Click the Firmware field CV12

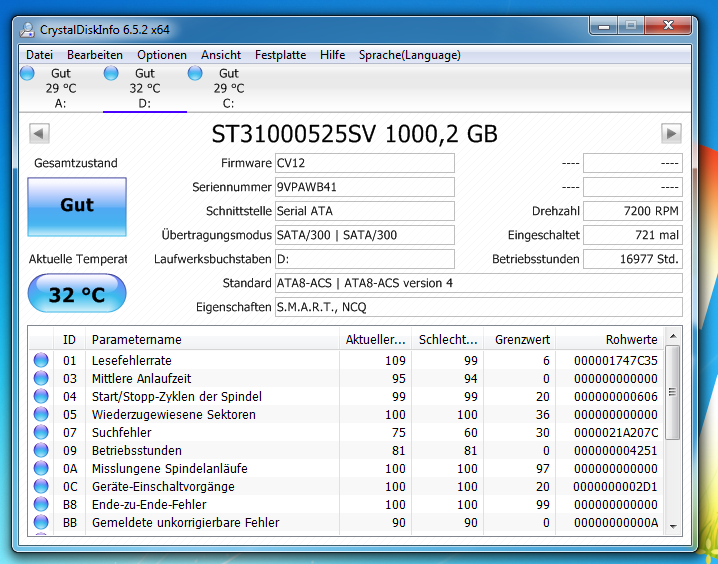[x=364, y=163]
